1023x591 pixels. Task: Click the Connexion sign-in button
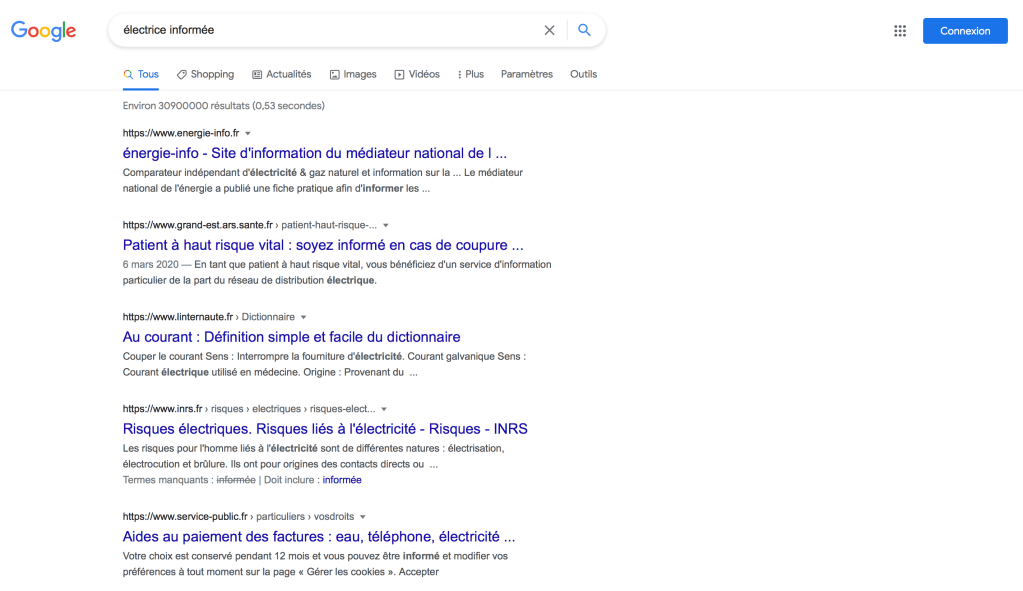965,31
